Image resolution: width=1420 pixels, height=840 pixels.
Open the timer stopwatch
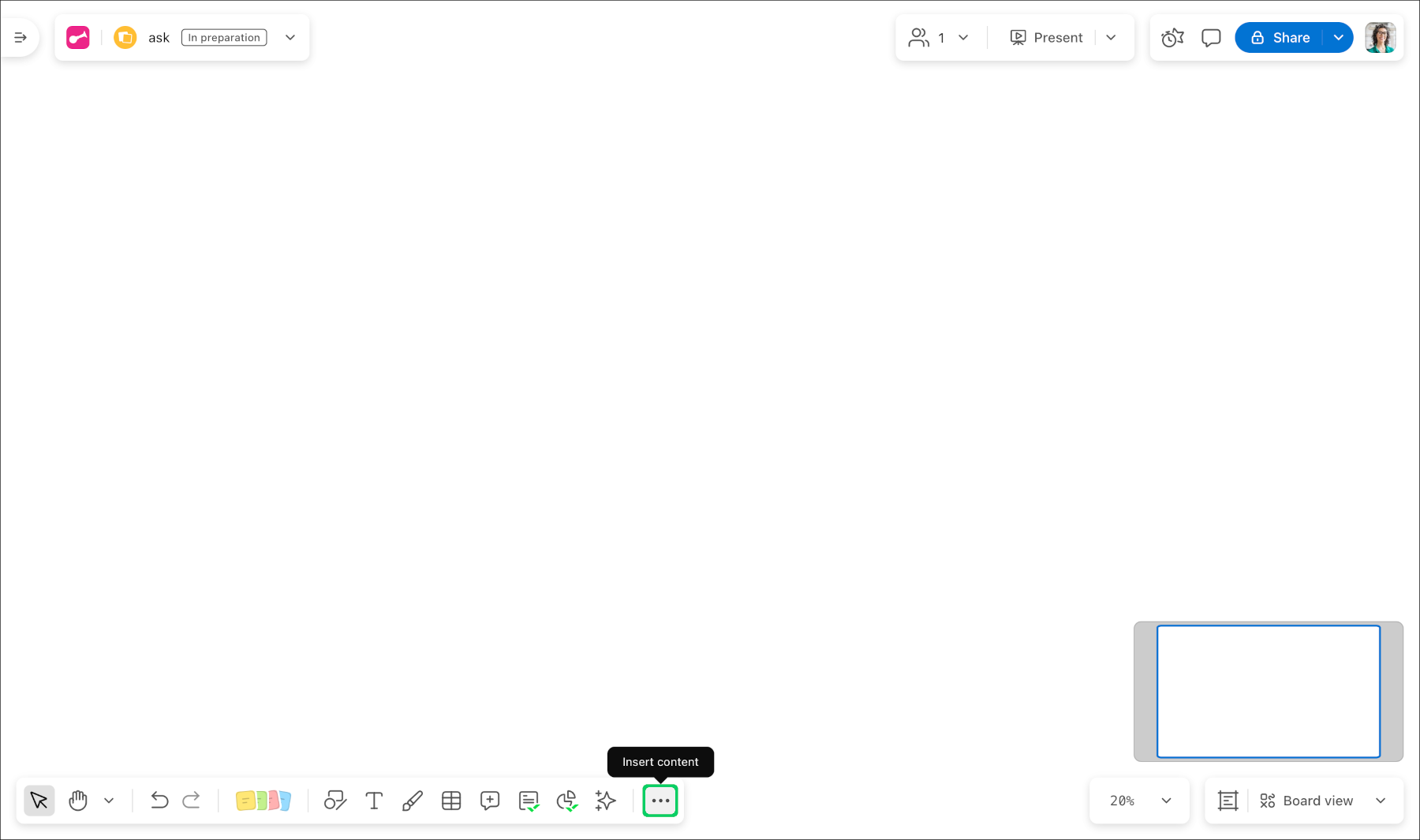pyautogui.click(x=1172, y=37)
